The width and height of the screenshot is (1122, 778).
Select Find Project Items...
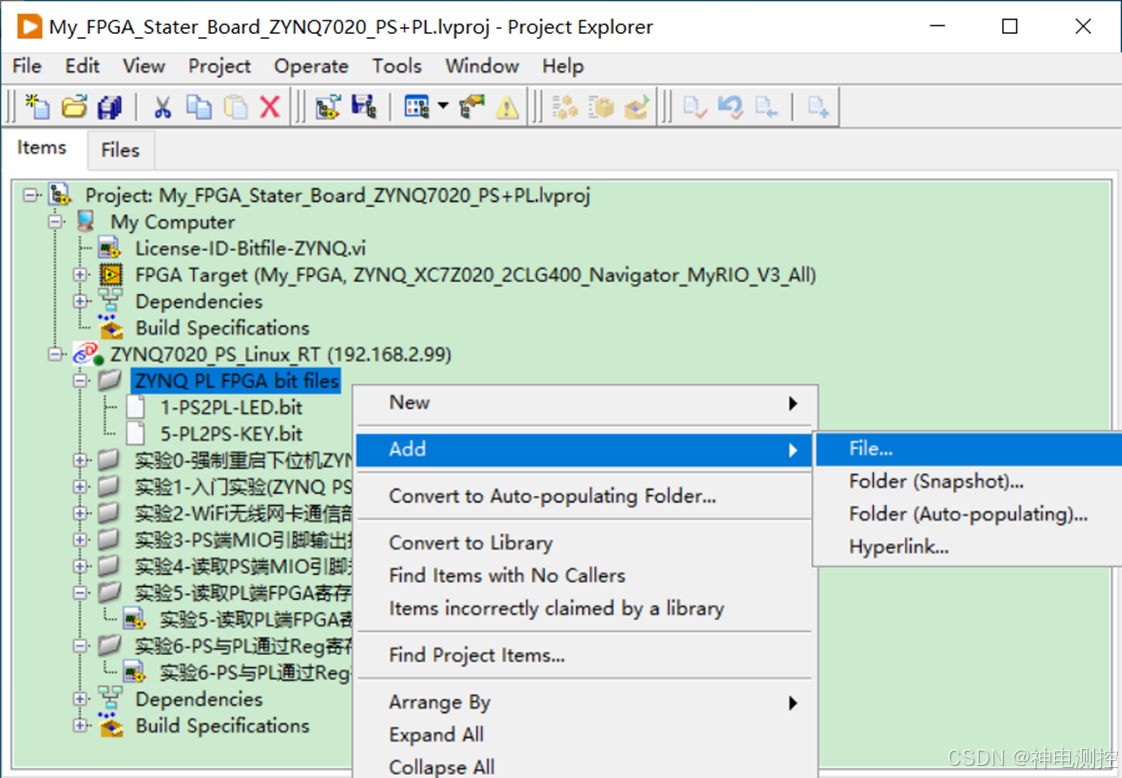point(585,655)
